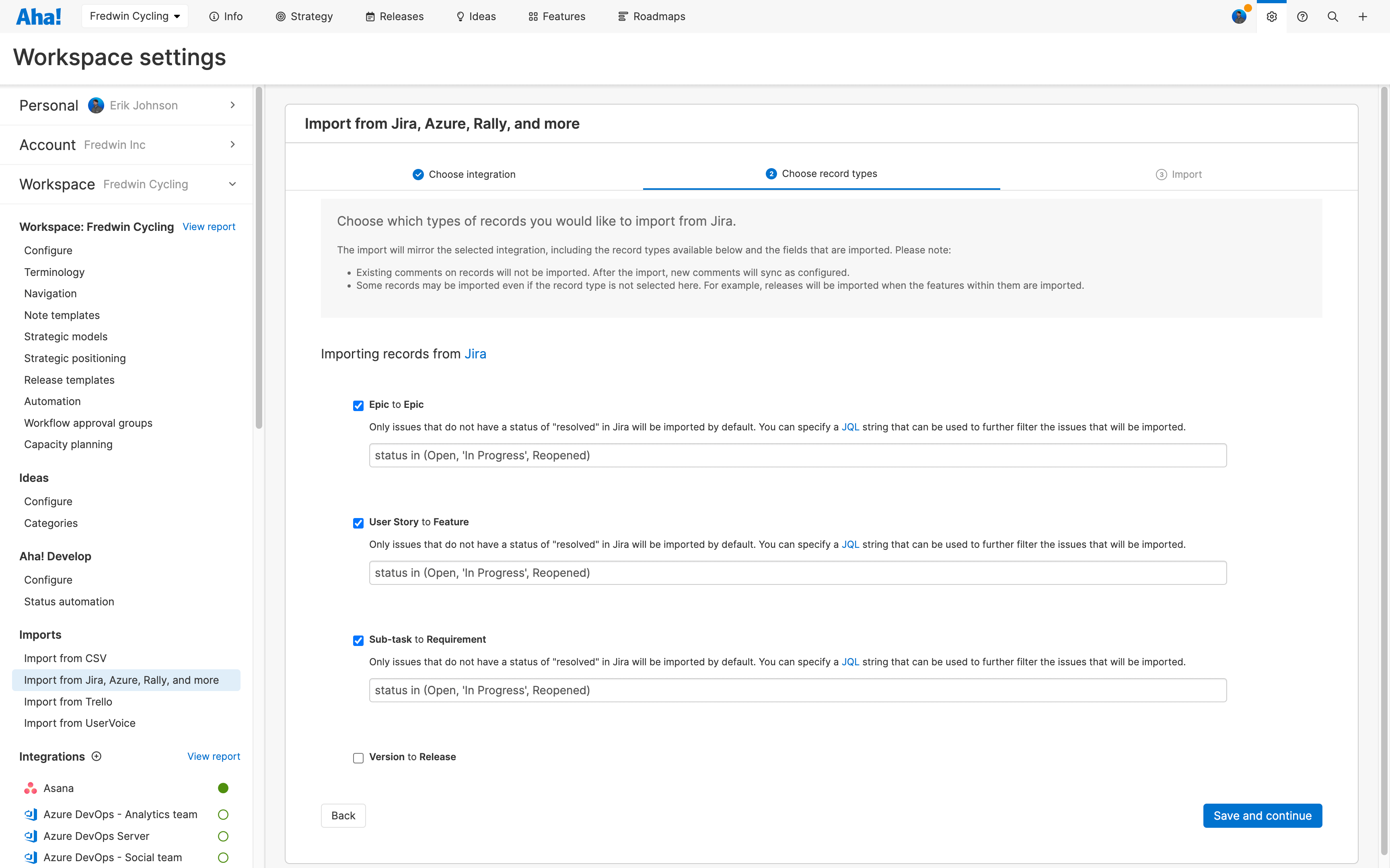
Task: Click Save and continue button
Action: click(1262, 815)
